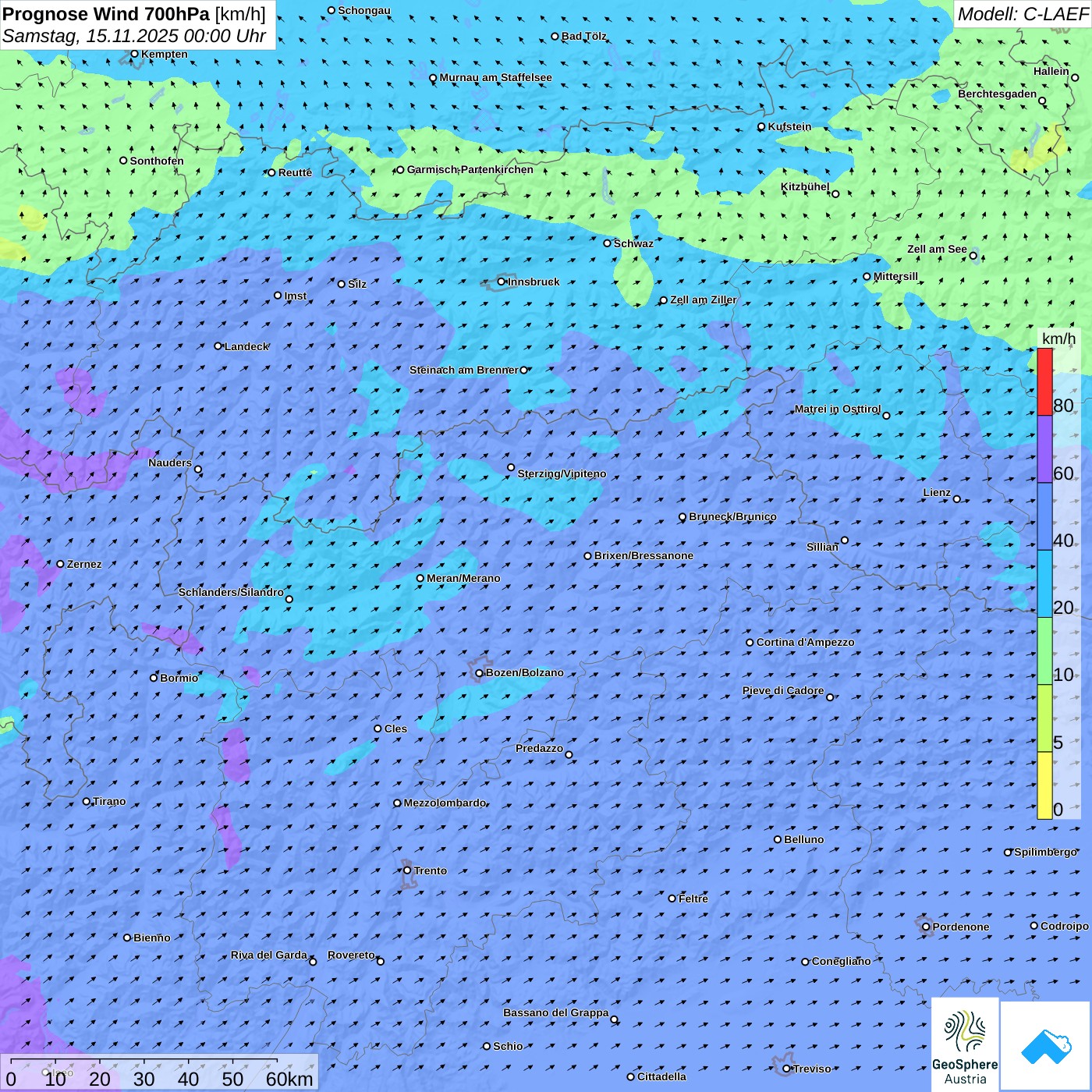
Task: Click the Landeck town label
Action: click(x=246, y=346)
